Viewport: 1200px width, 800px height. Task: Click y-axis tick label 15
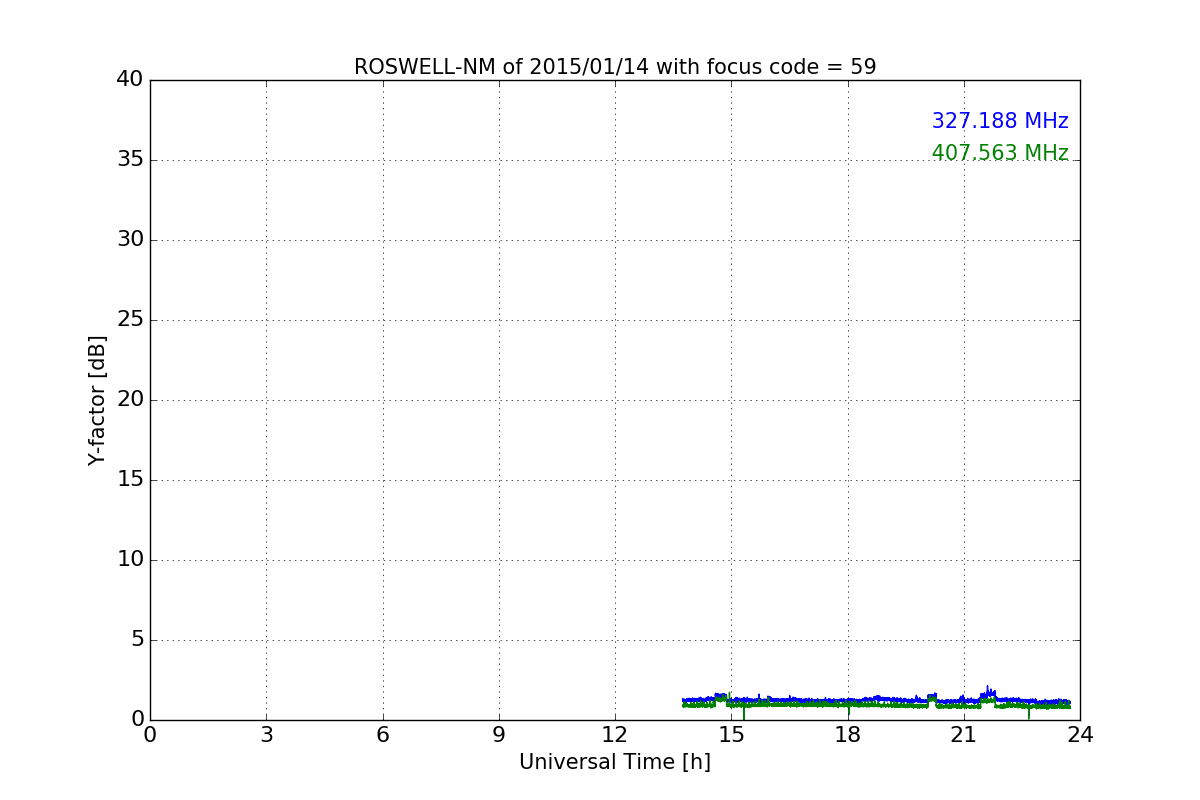coord(130,480)
